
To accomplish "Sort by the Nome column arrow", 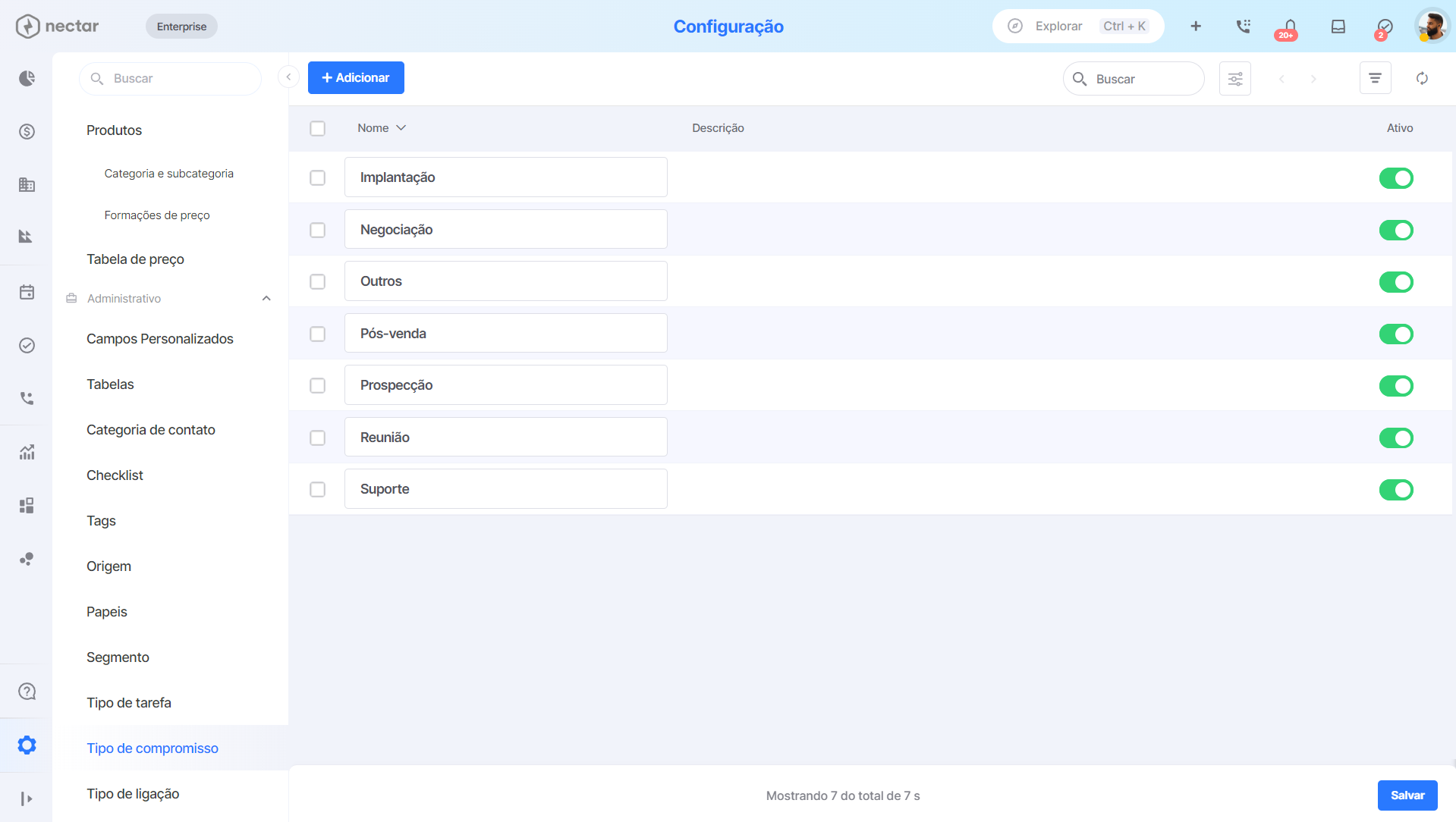I will [401, 128].
